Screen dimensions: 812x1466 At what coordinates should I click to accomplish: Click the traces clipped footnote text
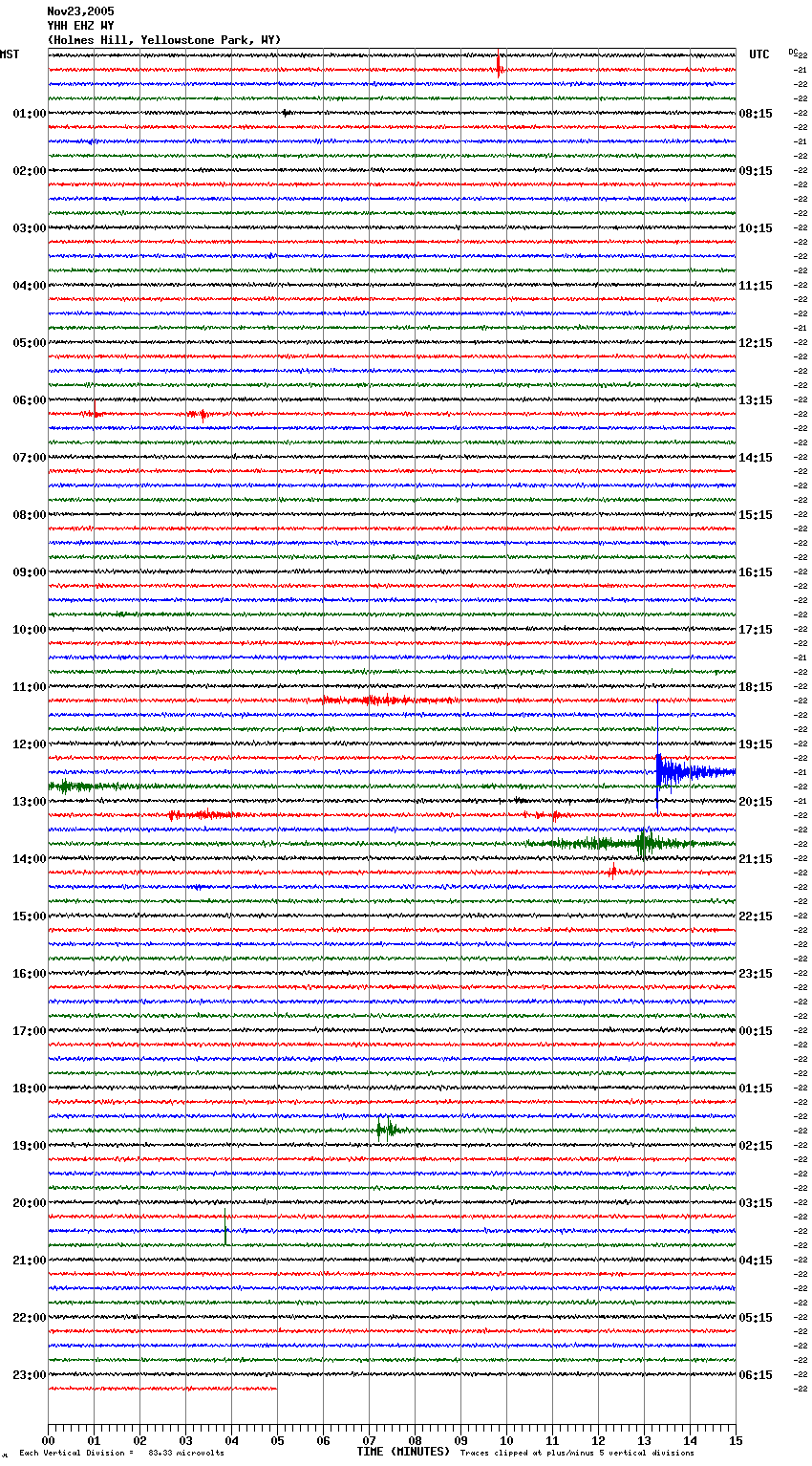(577, 1453)
